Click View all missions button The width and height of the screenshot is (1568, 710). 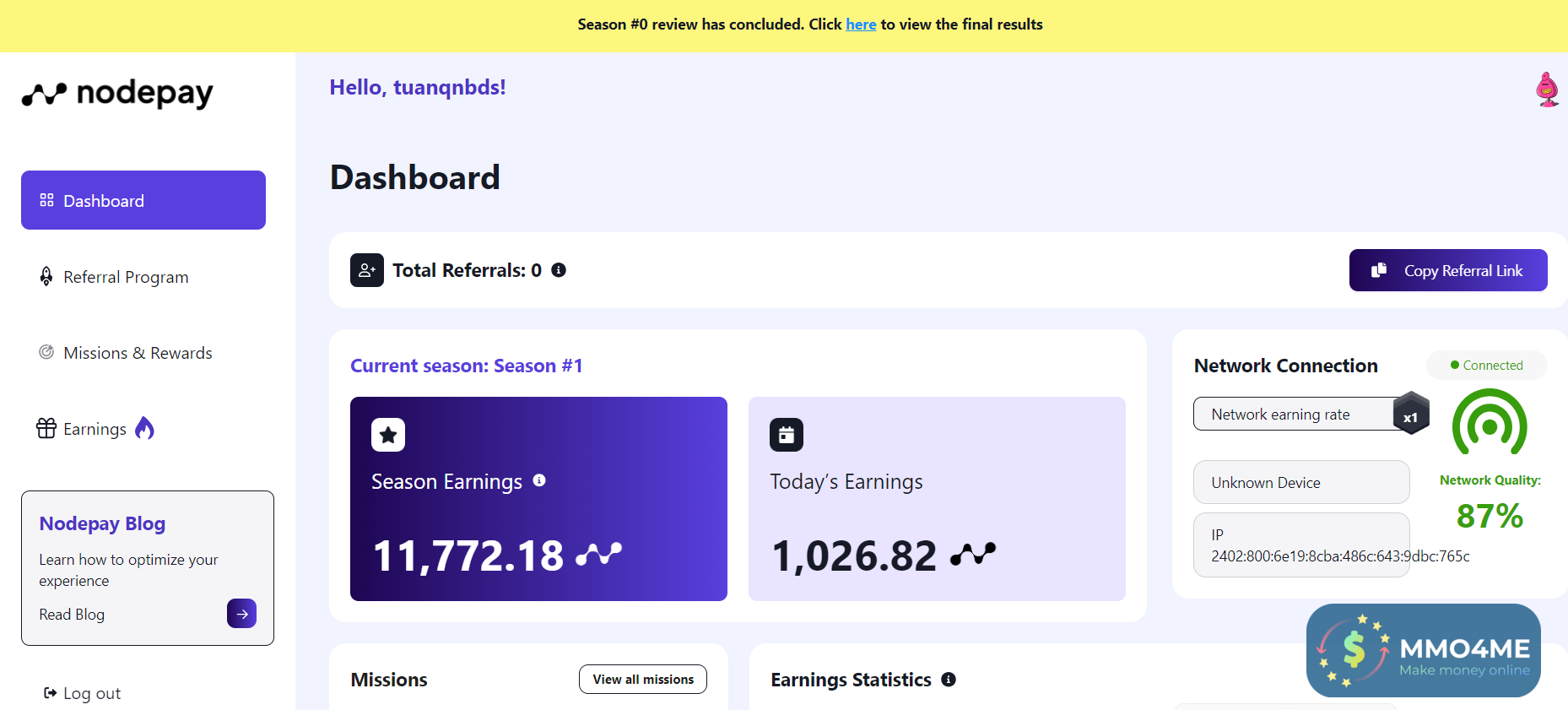tap(643, 680)
